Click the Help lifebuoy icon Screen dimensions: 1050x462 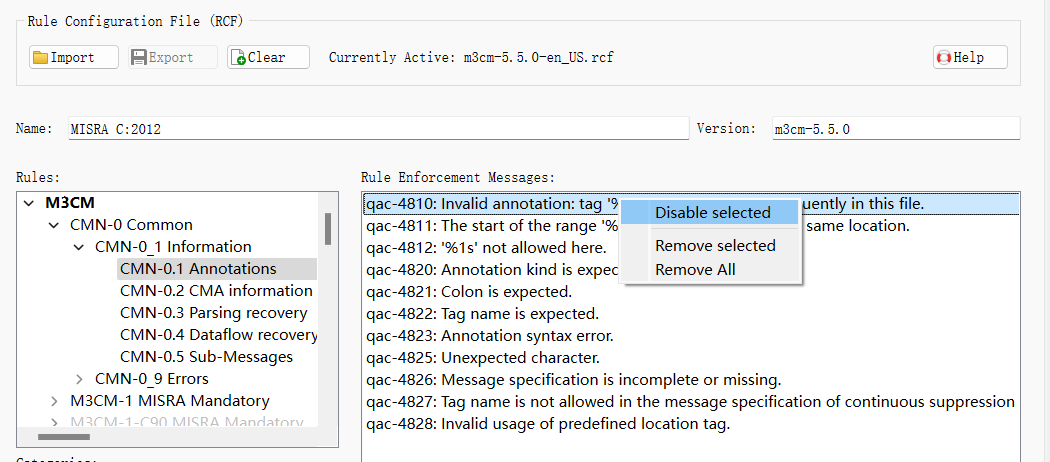(944, 58)
